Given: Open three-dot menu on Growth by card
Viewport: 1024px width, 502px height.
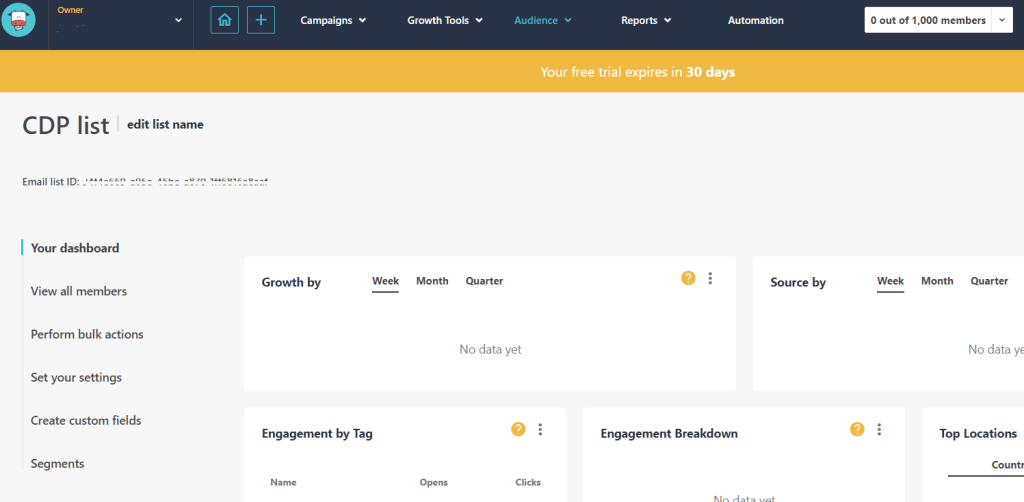Looking at the screenshot, I should pos(710,279).
